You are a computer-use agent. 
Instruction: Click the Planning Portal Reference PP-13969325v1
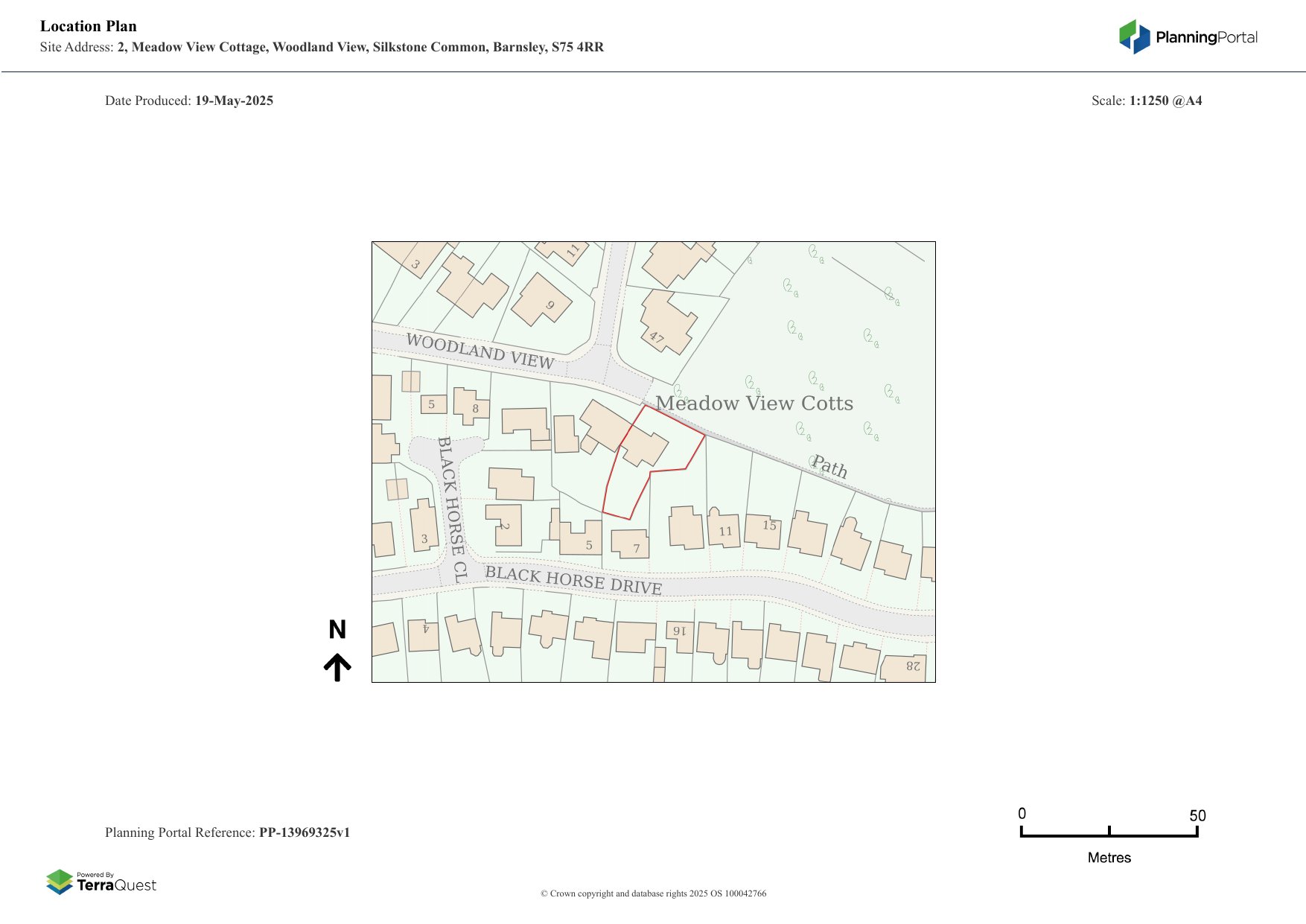point(304,832)
